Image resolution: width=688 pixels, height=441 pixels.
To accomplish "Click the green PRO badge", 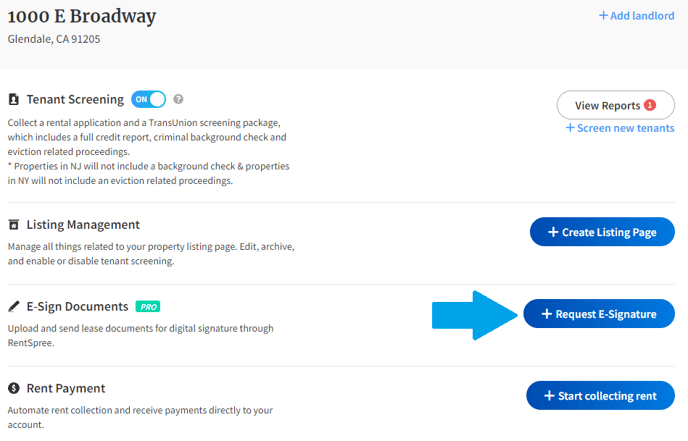I will (x=148, y=307).
